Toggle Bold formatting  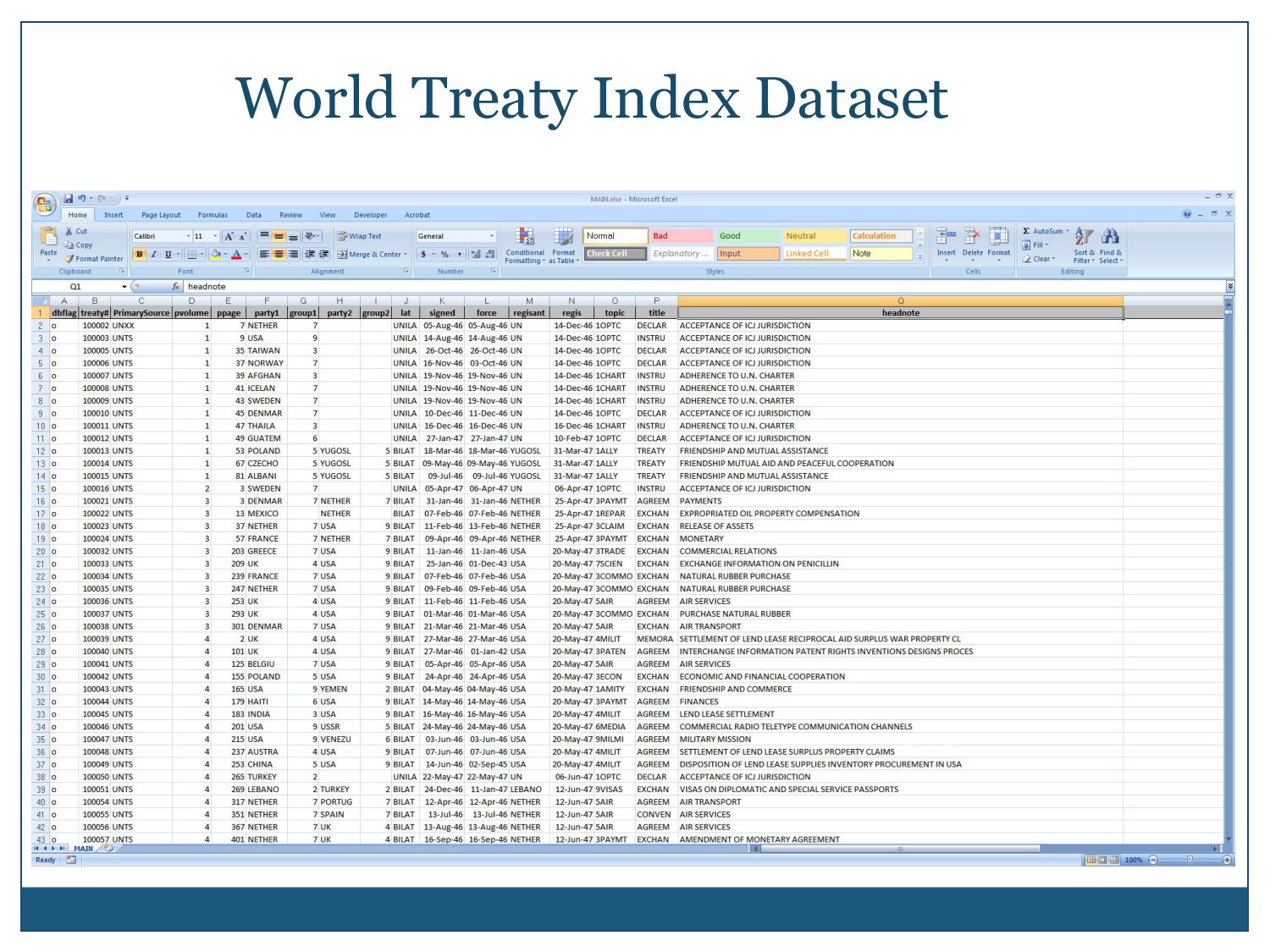pyautogui.click(x=140, y=255)
